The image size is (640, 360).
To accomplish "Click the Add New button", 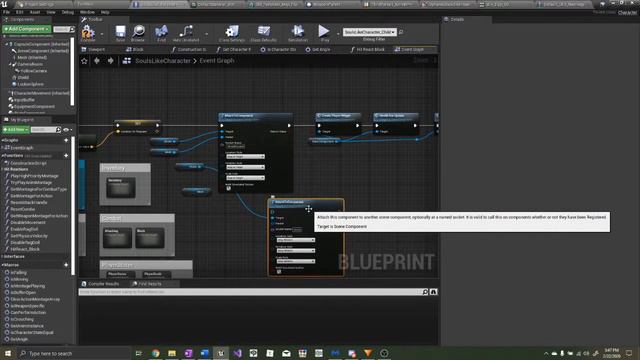I will click(x=16, y=130).
